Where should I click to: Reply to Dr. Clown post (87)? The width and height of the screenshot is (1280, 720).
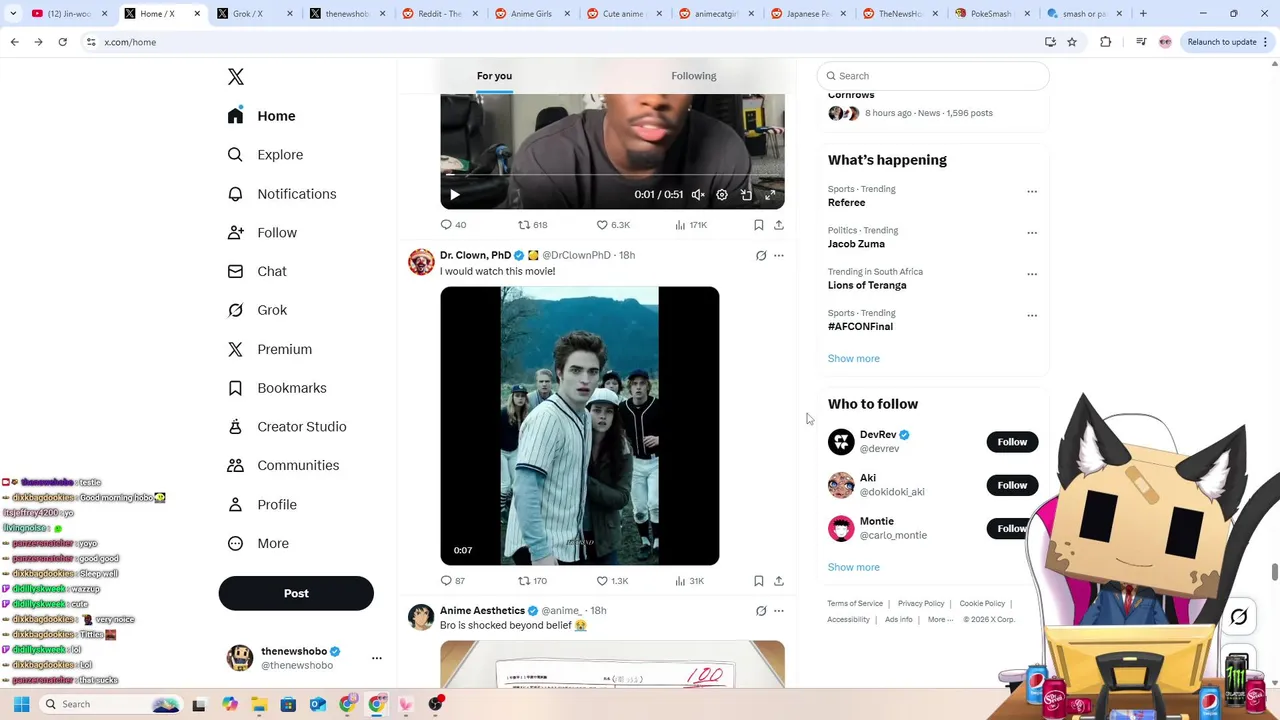point(453,581)
